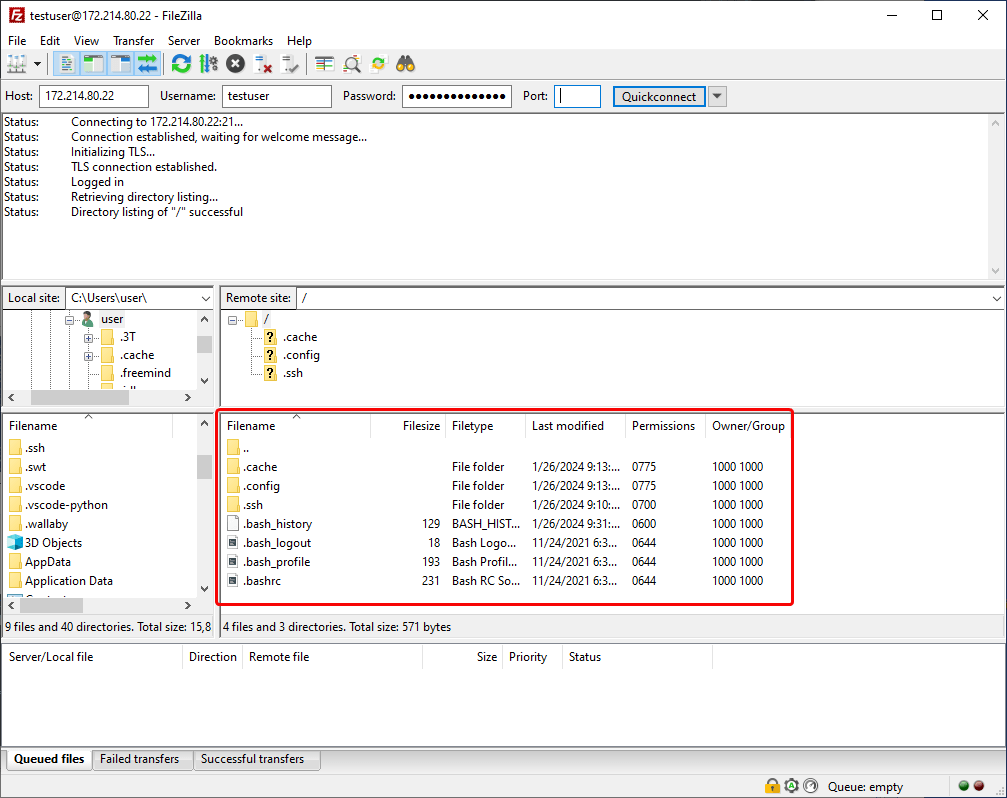Toggle transfer queue display
This screenshot has width=1007, height=798.
pos(147,64)
